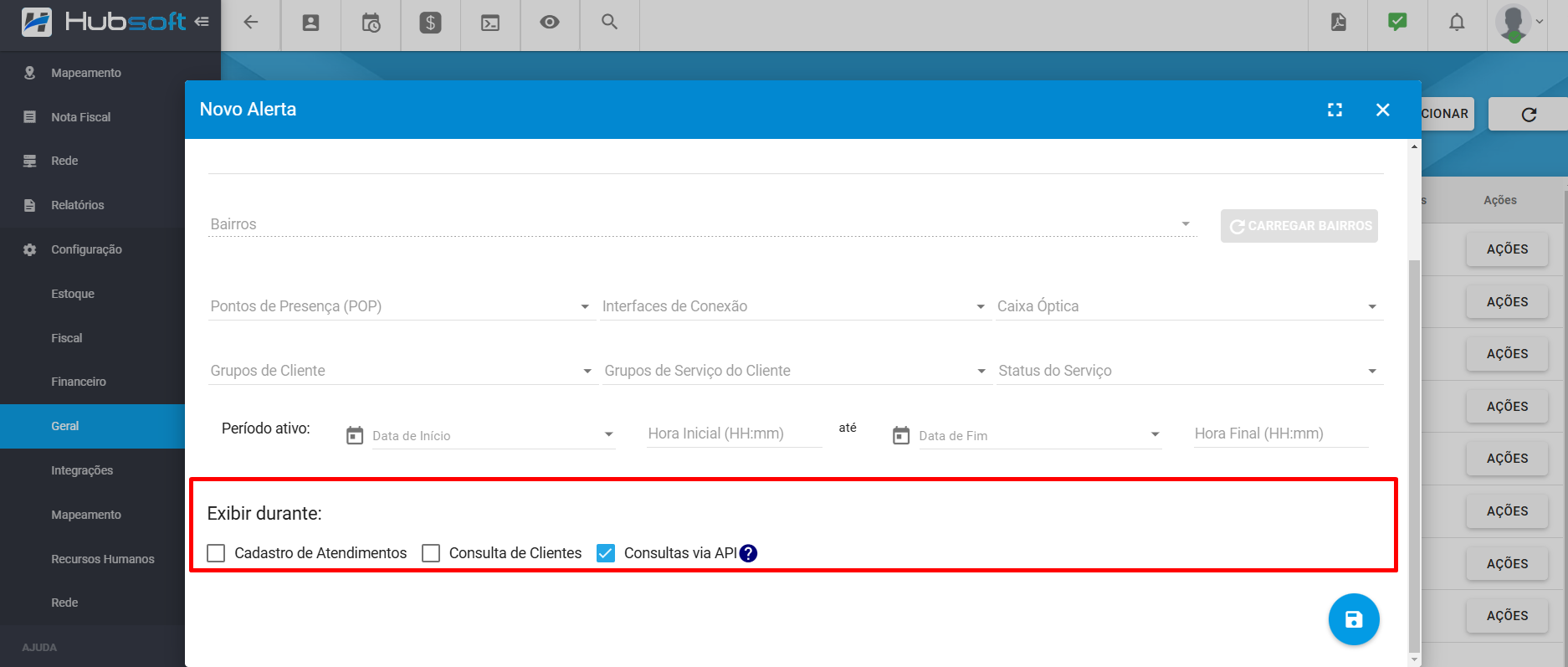
Task: Check Consulta de Clientes checkbox
Action: click(431, 553)
